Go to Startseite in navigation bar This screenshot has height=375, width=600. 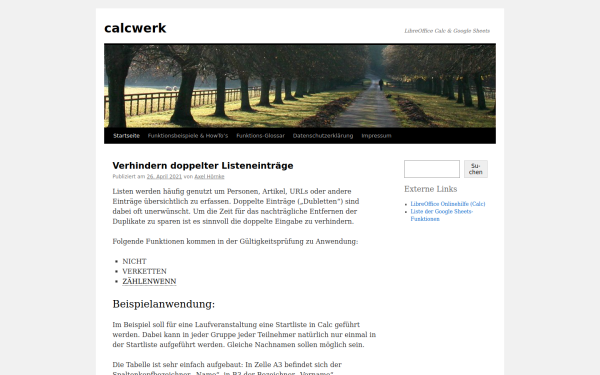point(126,136)
